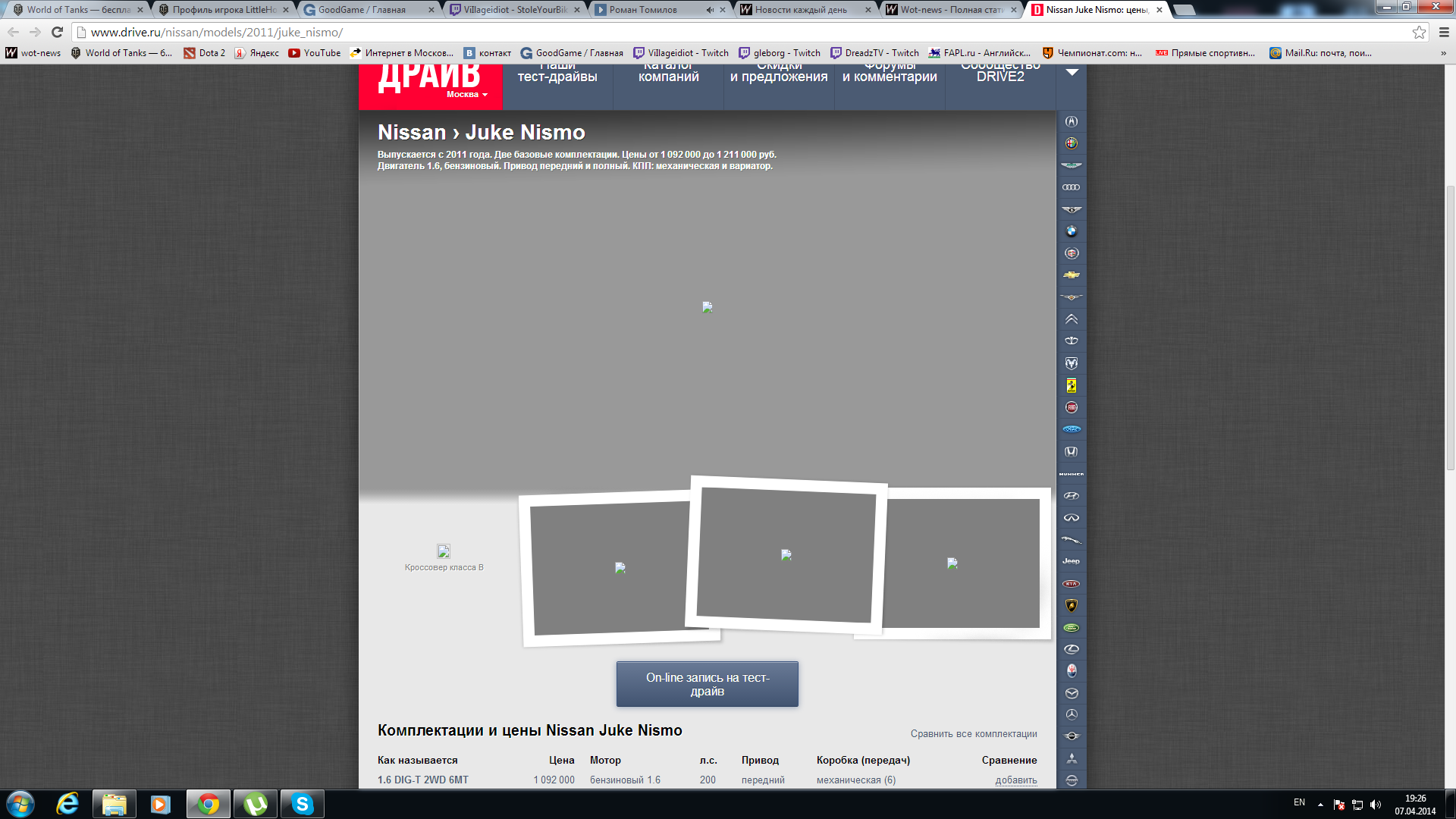Select the yellow Ferrari logo
Viewport: 1456px width, 819px height.
(x=1072, y=385)
